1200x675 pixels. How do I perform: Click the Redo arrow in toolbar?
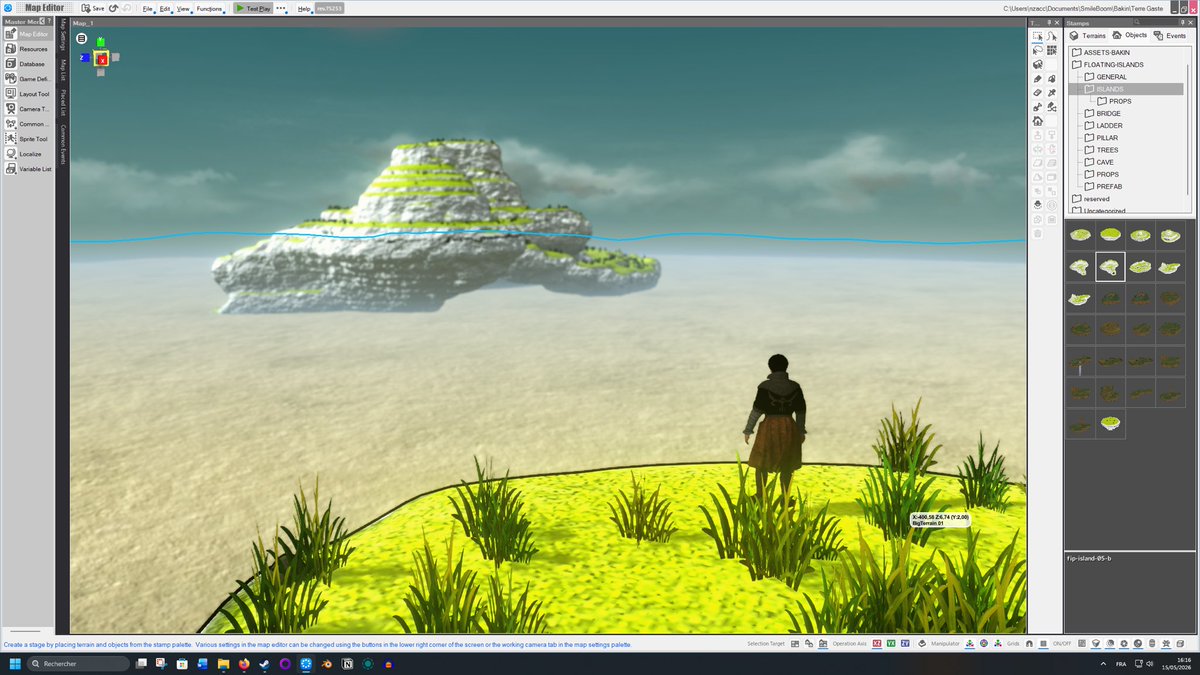127,8
